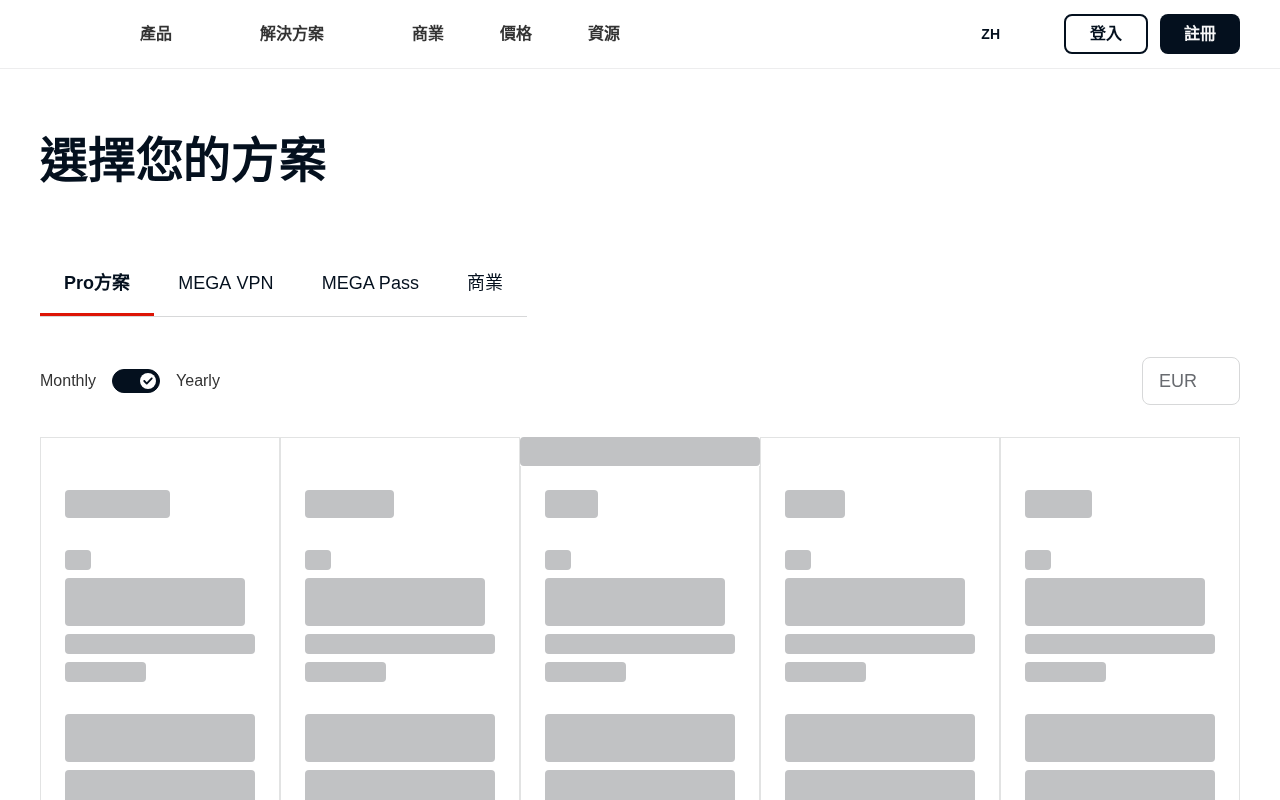1280x800 pixels.
Task: Click the Yearly billing label
Action: tap(198, 381)
